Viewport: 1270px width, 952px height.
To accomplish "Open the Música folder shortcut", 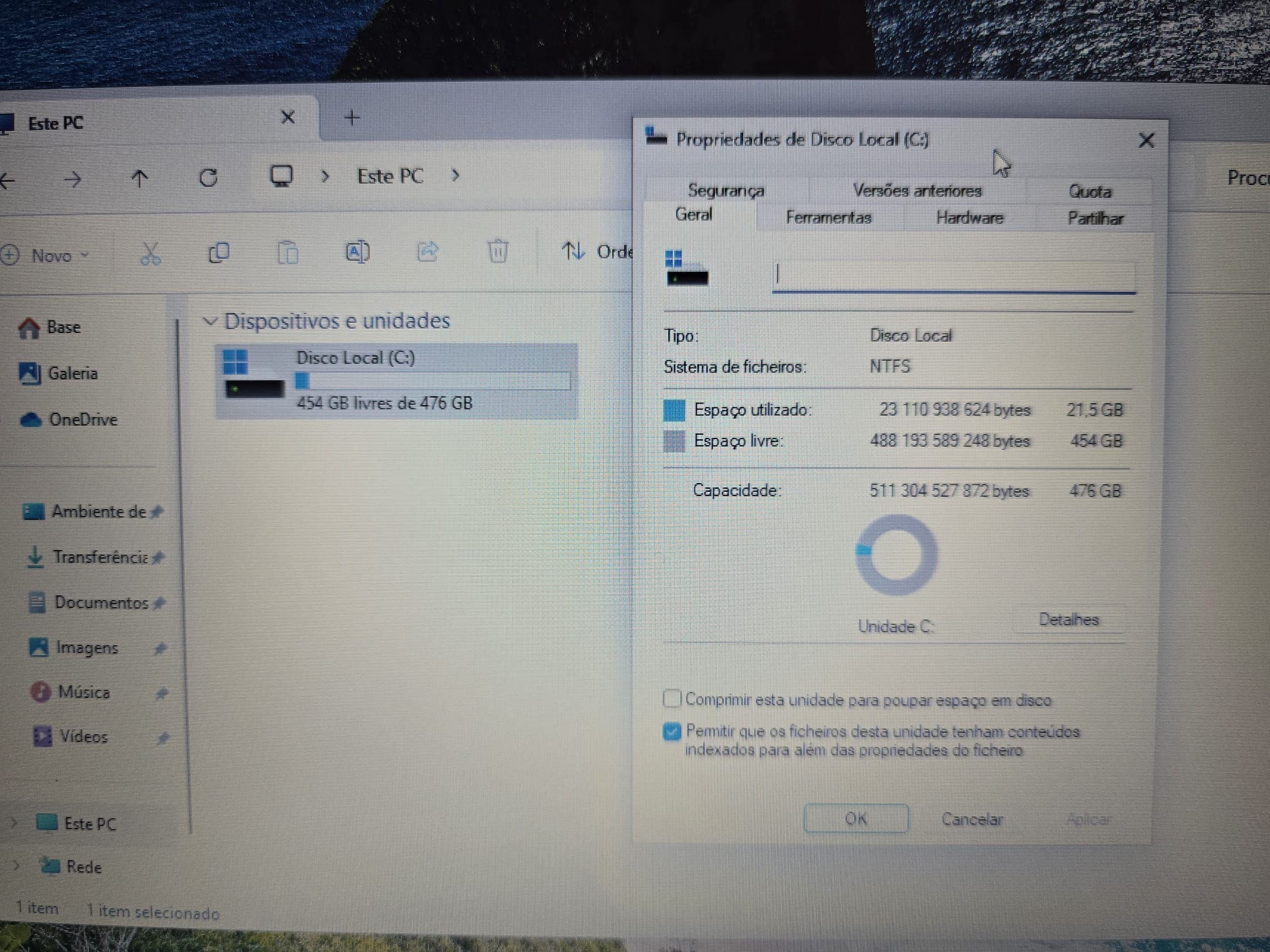I will coord(99,692).
